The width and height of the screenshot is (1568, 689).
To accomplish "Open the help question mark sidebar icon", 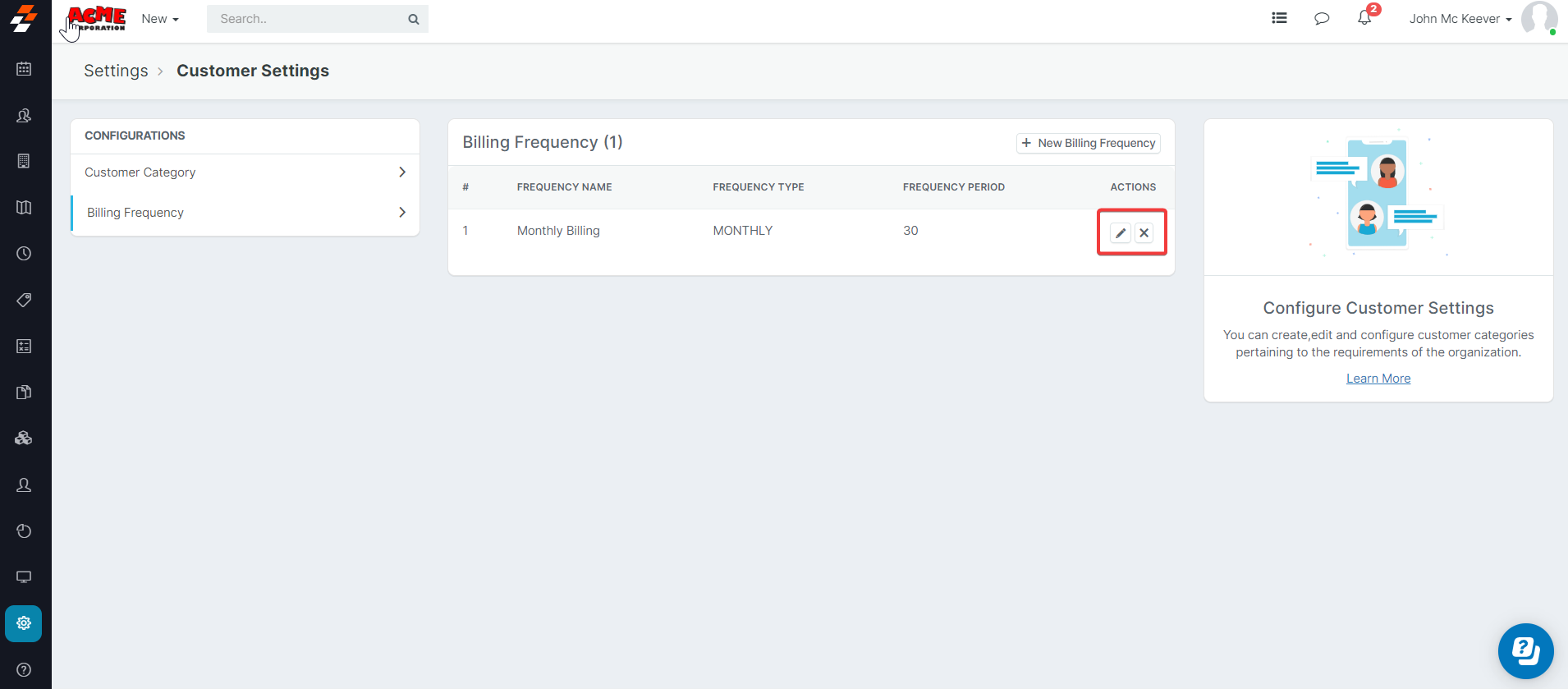I will click(x=24, y=669).
